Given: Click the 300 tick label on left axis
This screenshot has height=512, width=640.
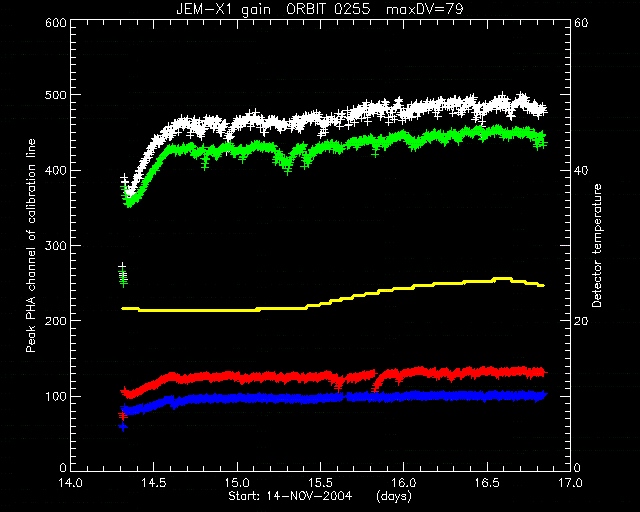Looking at the screenshot, I should (x=56, y=246).
